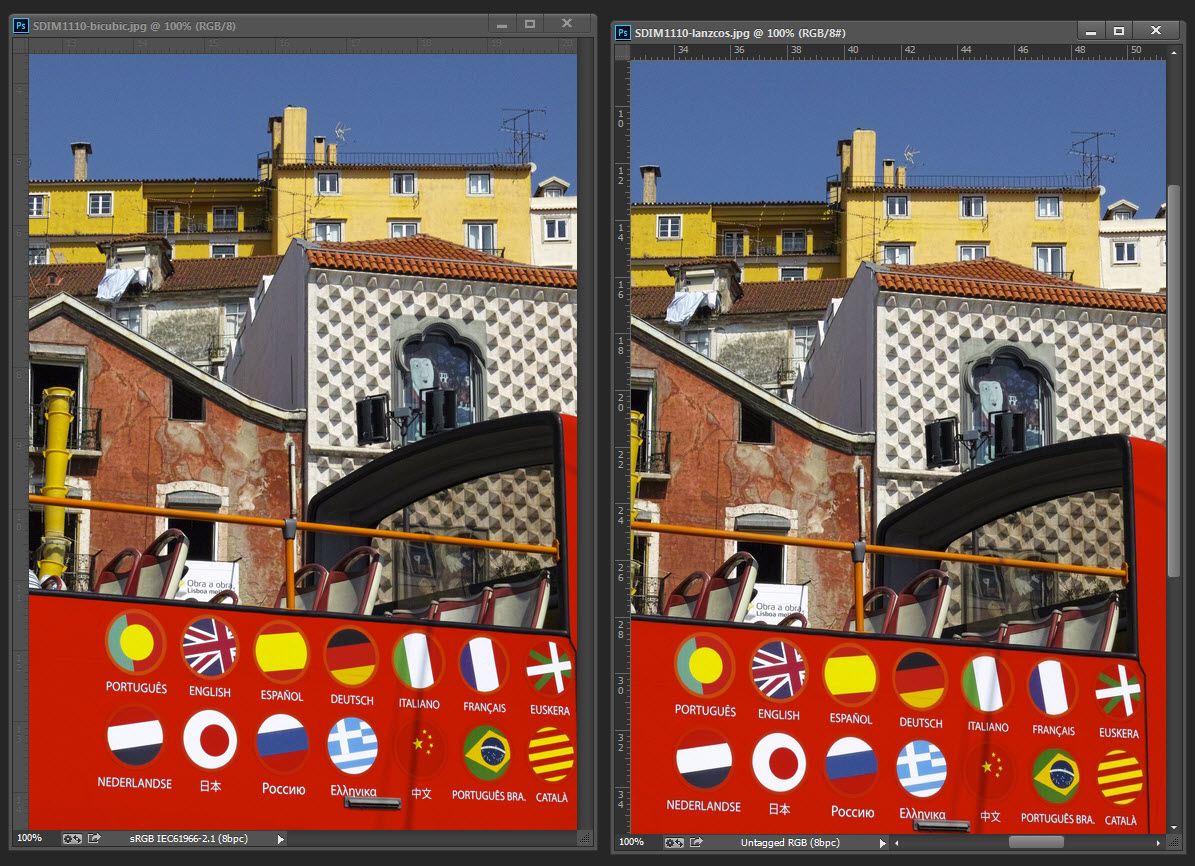Click the ruler origin corner in lanzcos window
The height and width of the screenshot is (866, 1195).
click(x=621, y=49)
